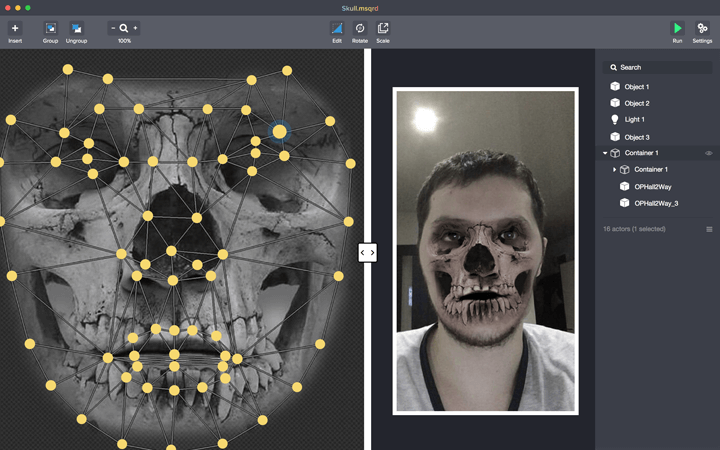720x450 pixels.
Task: Open the Settings panel
Action: coord(702,28)
